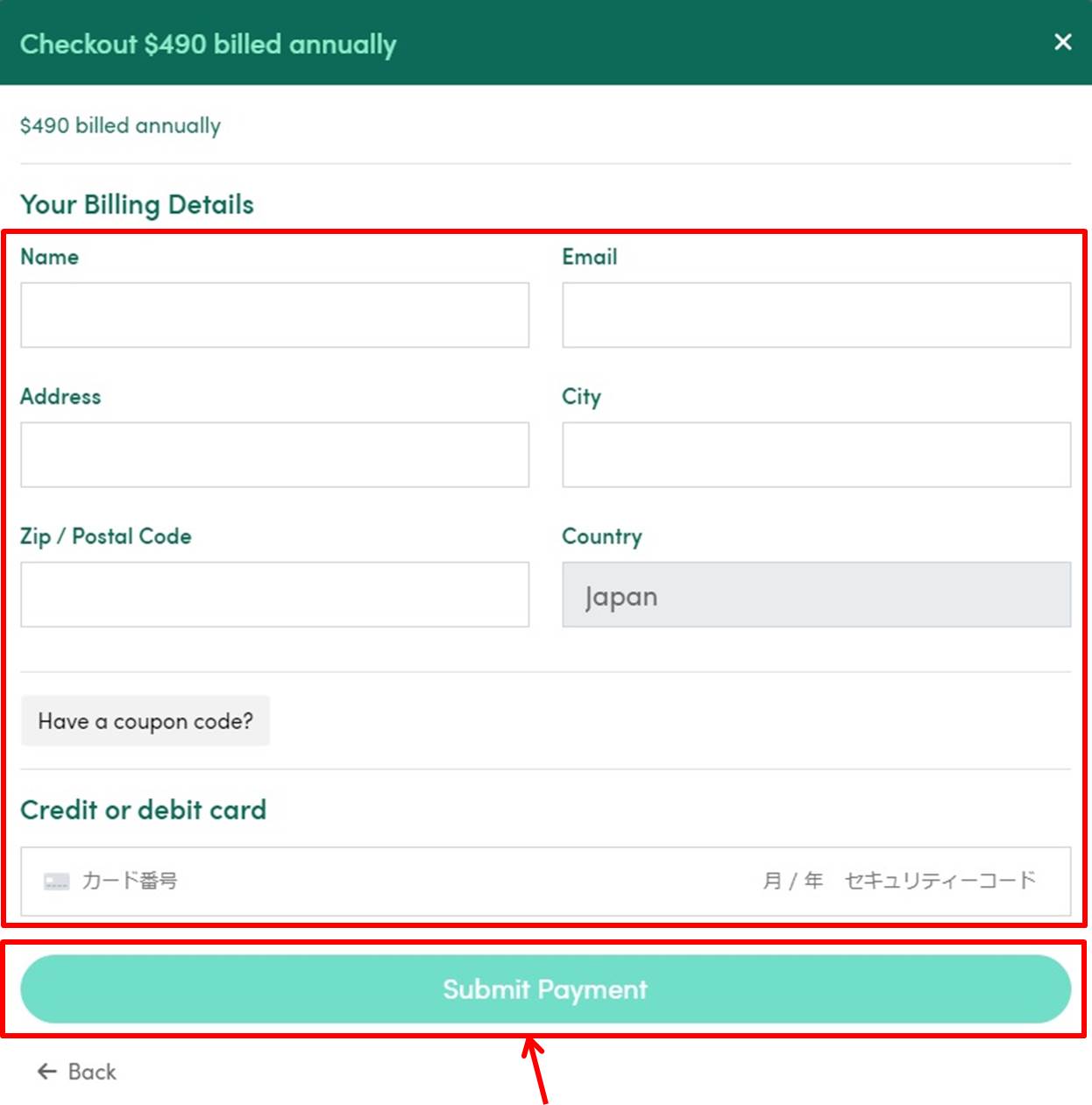Screen dimensions: 1092x1105
Task: Select the City input field
Action: (x=816, y=455)
